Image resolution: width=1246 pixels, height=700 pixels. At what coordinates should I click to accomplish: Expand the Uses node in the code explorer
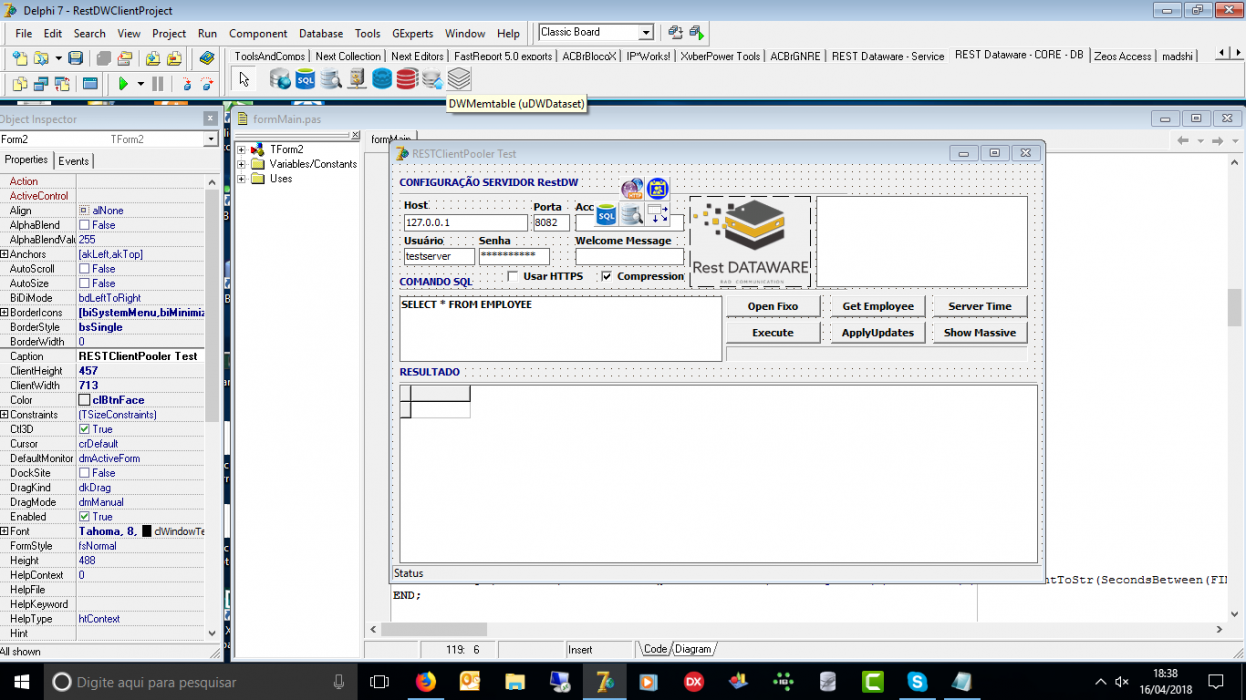[x=240, y=180]
